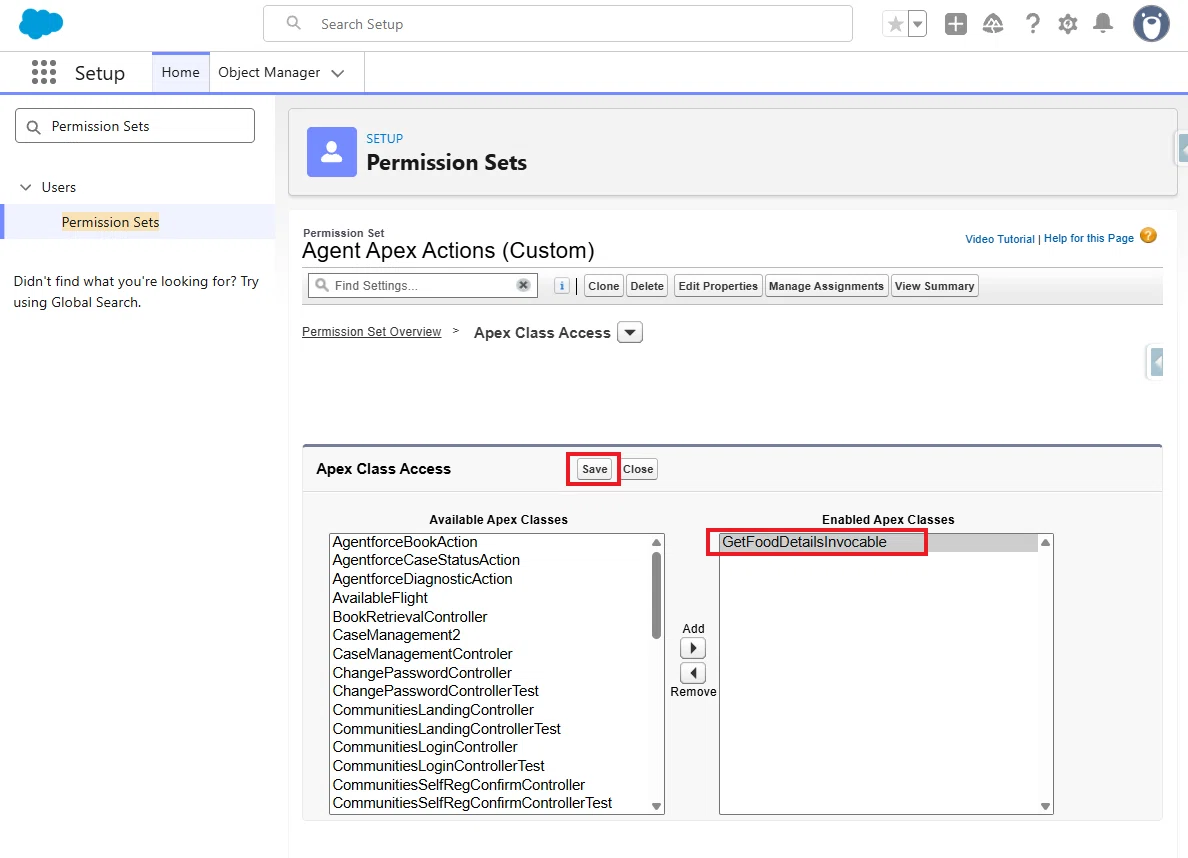Switch to the Home tab
Image resolution: width=1188 pixels, height=858 pixels.
(180, 72)
